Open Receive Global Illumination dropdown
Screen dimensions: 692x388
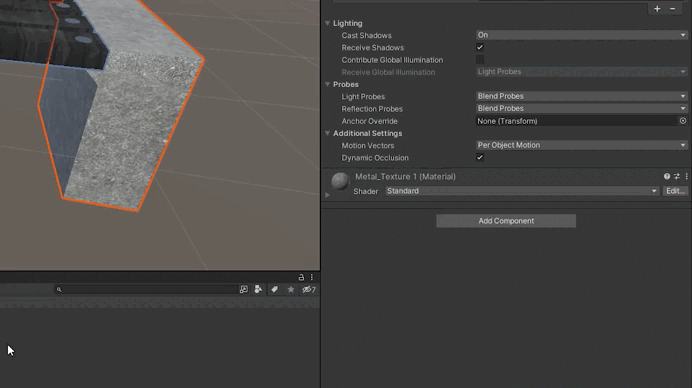click(581, 72)
